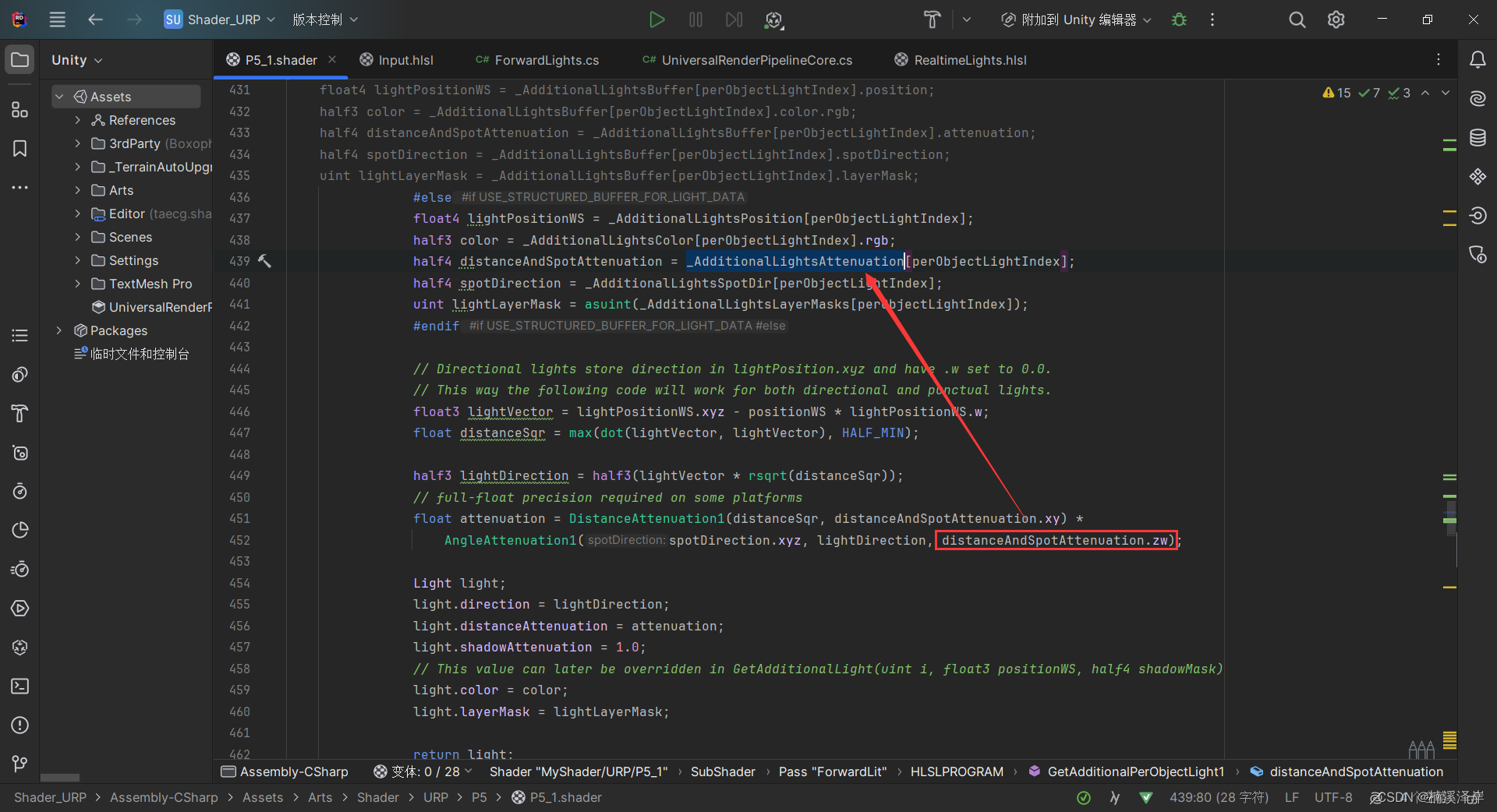Click the 15 warnings indicator
This screenshot has width=1497, height=812.
pyautogui.click(x=1336, y=93)
